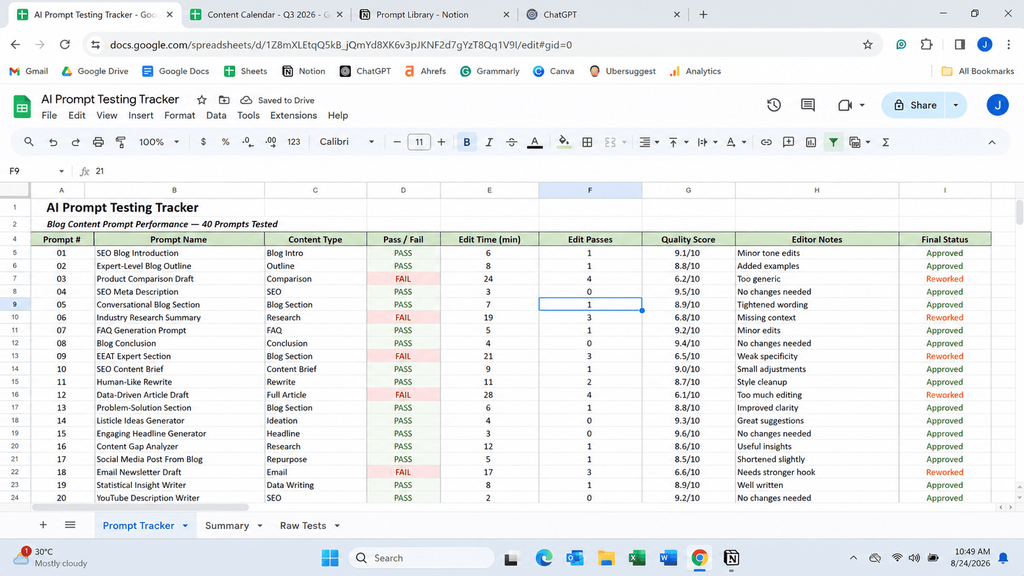Image resolution: width=1024 pixels, height=576 pixels.
Task: Open the functions sigma menu
Action: 886,142
